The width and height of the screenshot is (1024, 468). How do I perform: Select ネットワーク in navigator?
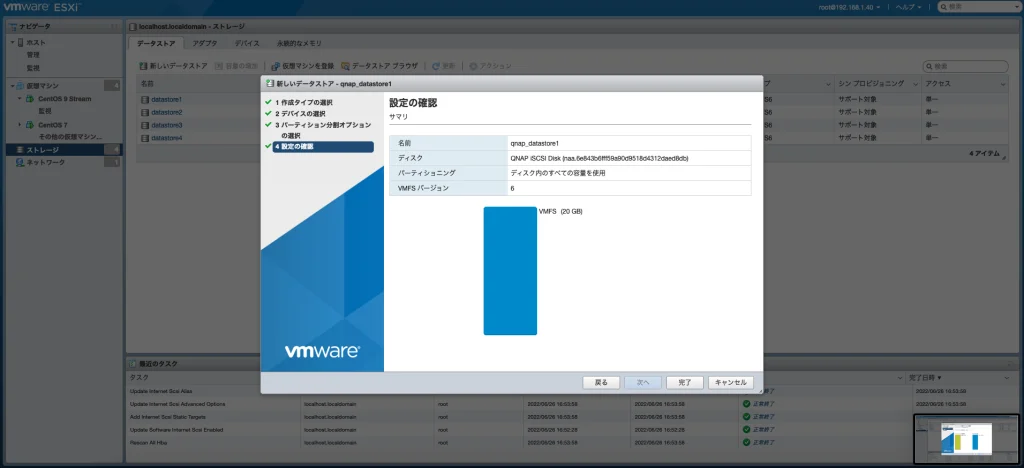click(x=46, y=163)
